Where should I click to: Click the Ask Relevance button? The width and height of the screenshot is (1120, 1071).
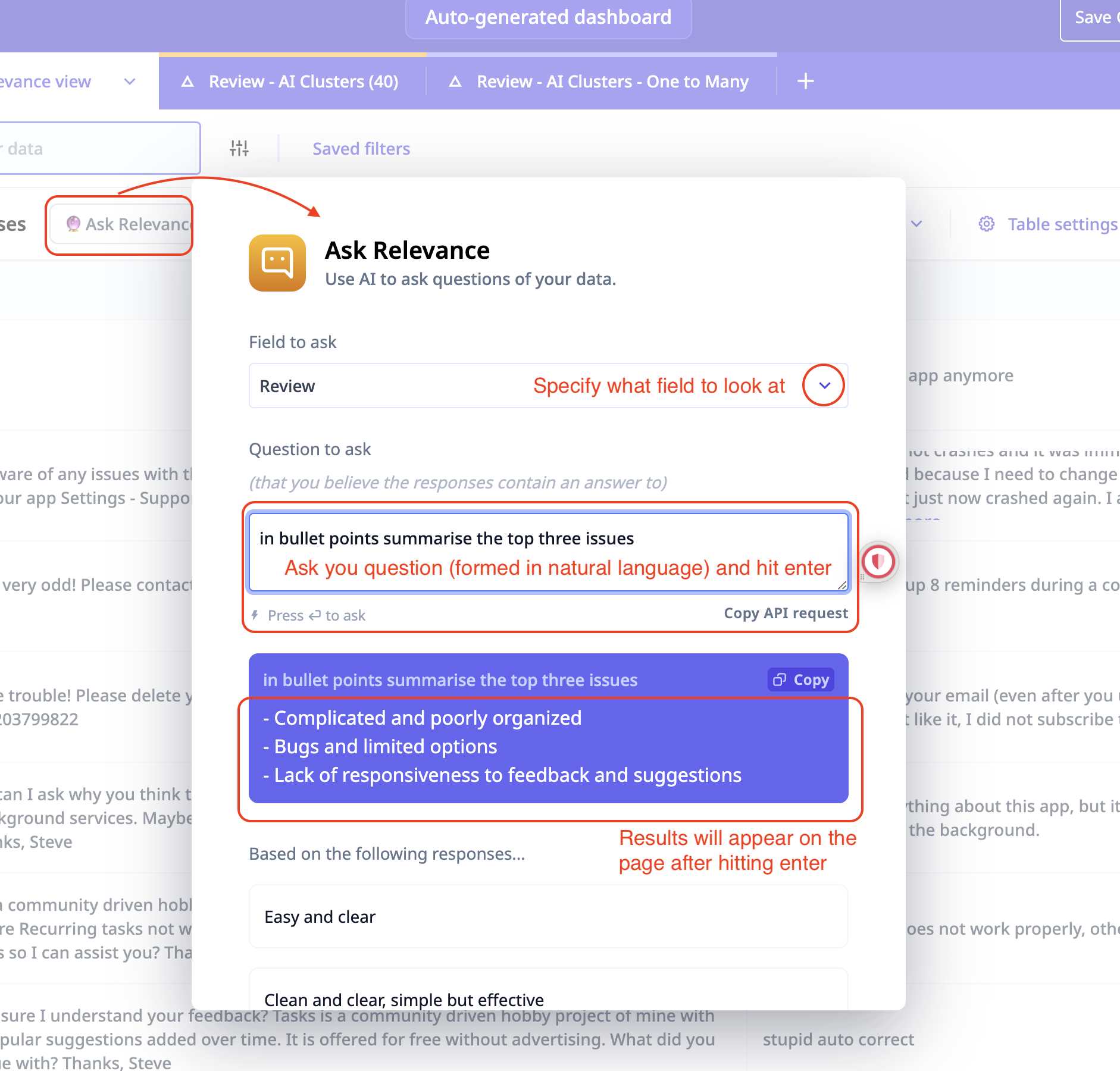[x=121, y=224]
